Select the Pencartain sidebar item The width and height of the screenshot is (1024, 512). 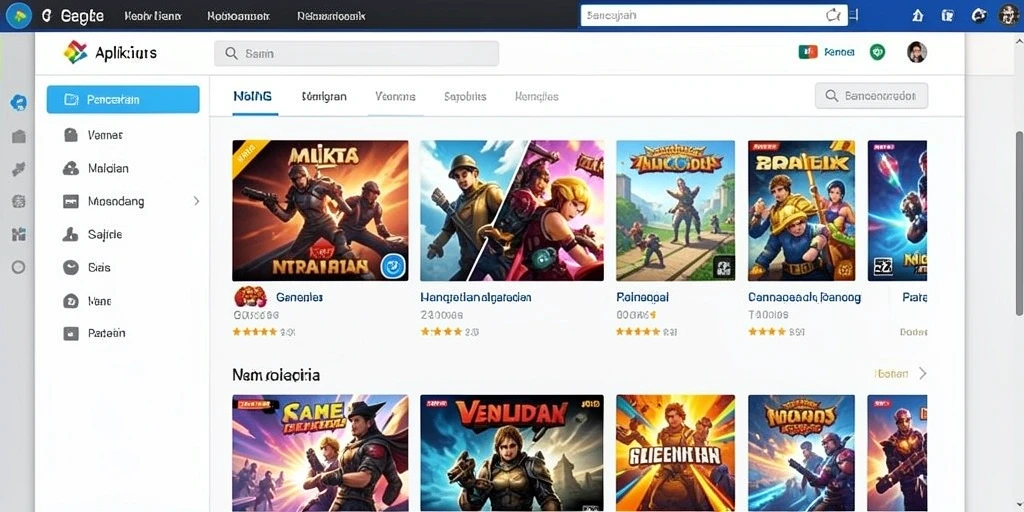tap(123, 100)
